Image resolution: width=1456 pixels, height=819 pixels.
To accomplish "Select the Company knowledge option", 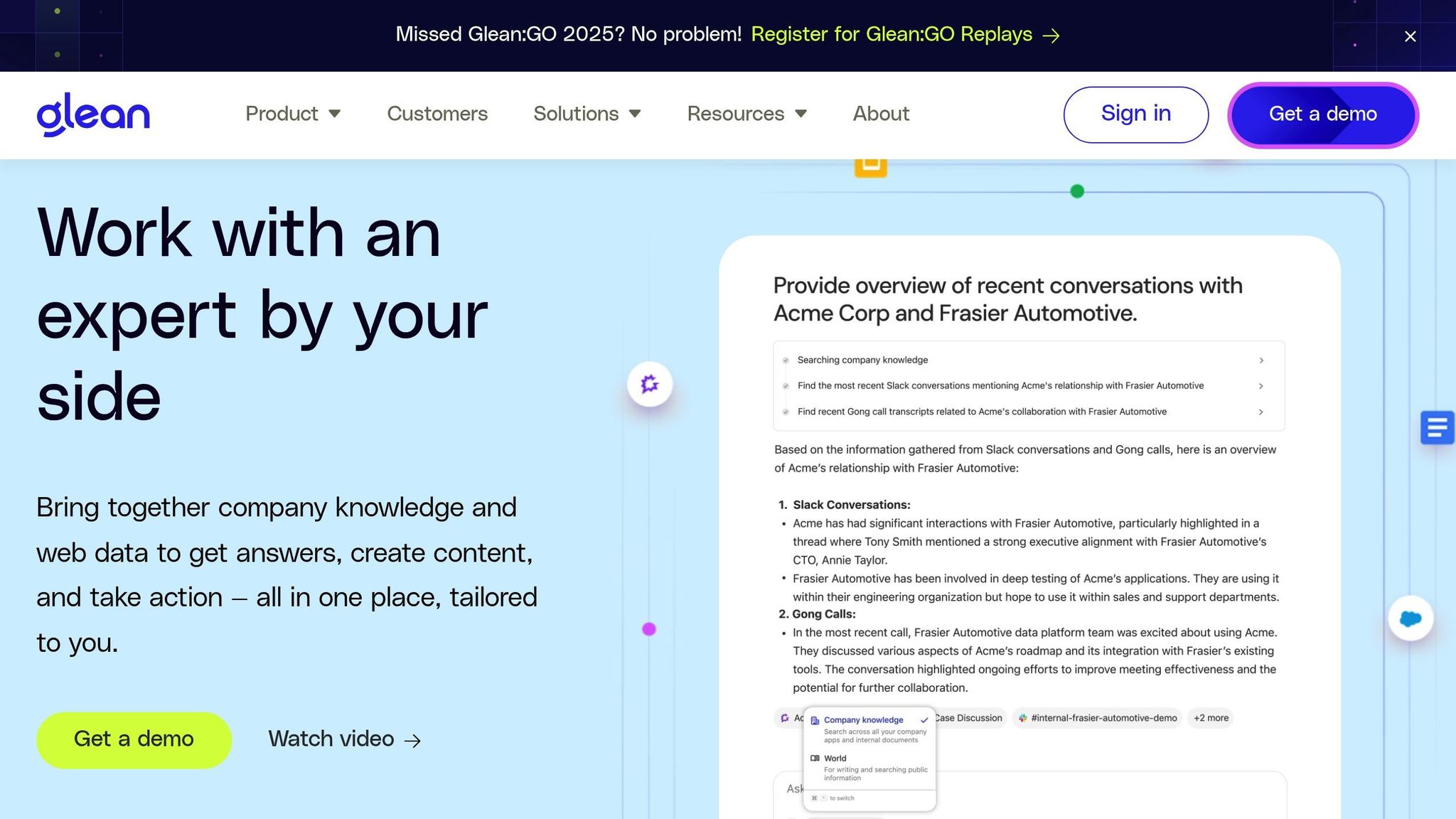I will [x=869, y=729].
